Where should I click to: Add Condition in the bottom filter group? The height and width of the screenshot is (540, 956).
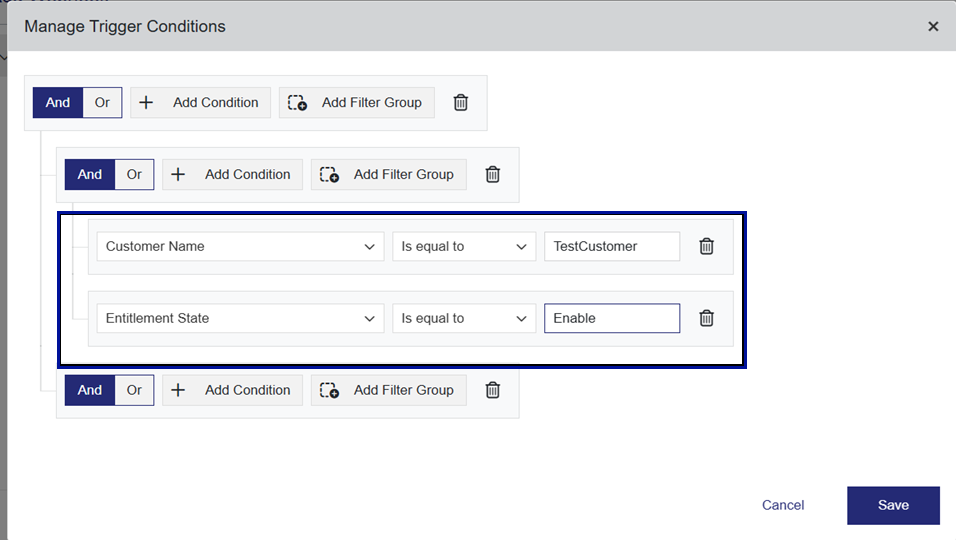232,390
